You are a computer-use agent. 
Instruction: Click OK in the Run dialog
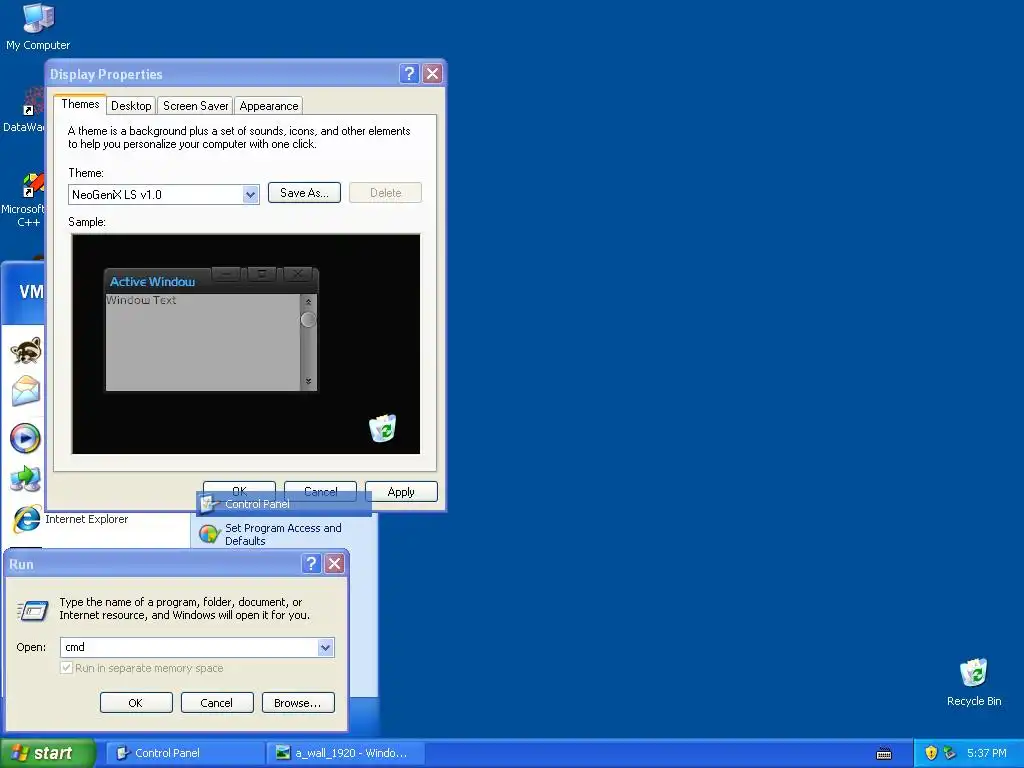(136, 703)
